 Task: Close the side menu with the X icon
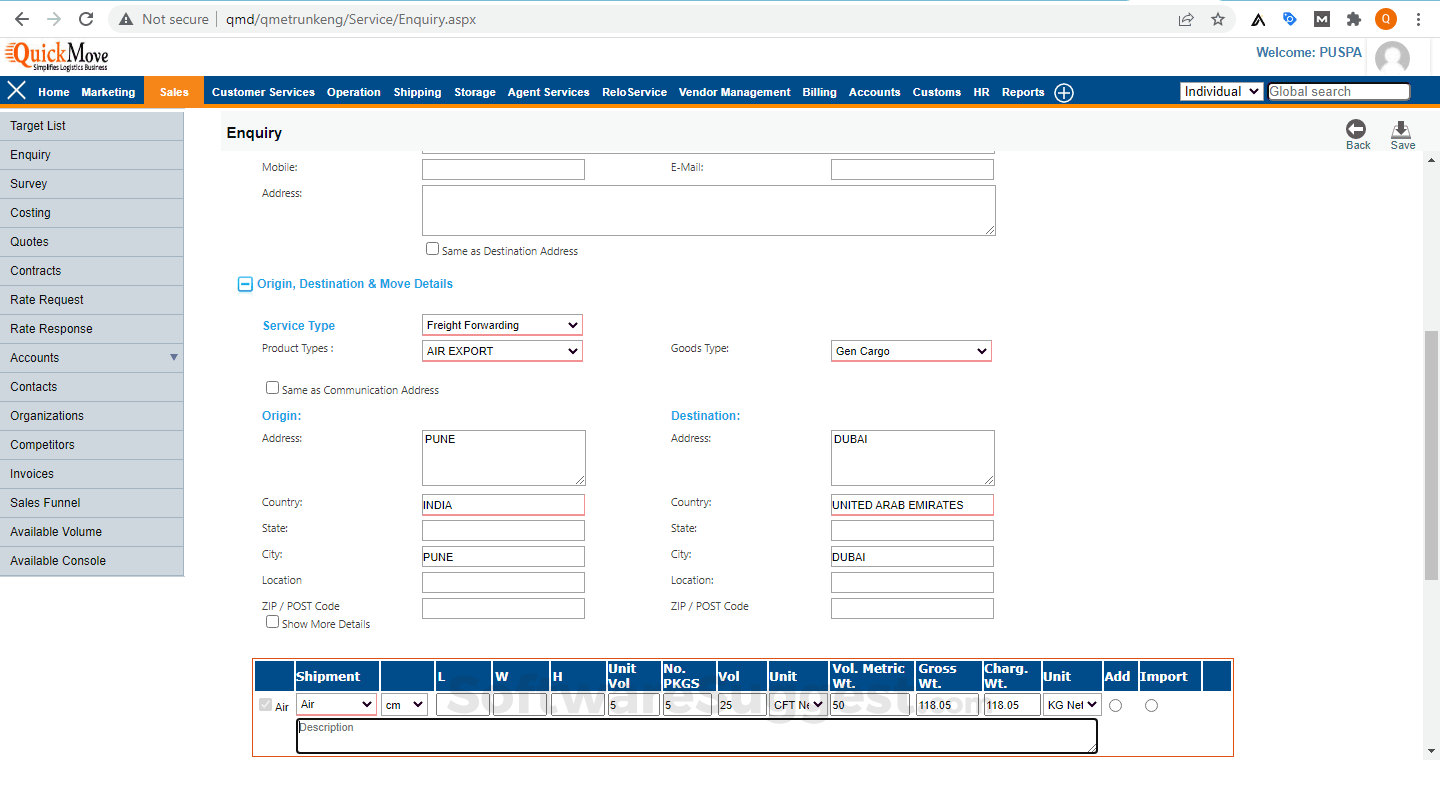click(16, 91)
